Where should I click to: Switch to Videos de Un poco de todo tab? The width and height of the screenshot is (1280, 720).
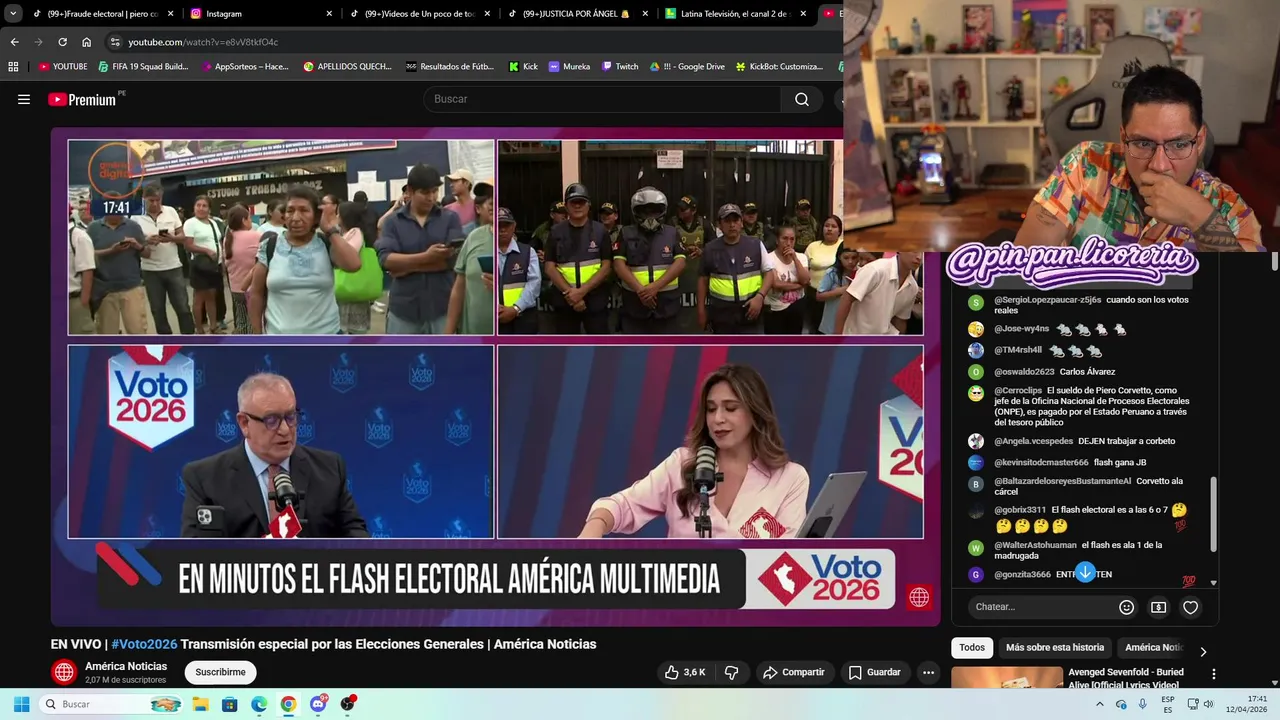419,14
